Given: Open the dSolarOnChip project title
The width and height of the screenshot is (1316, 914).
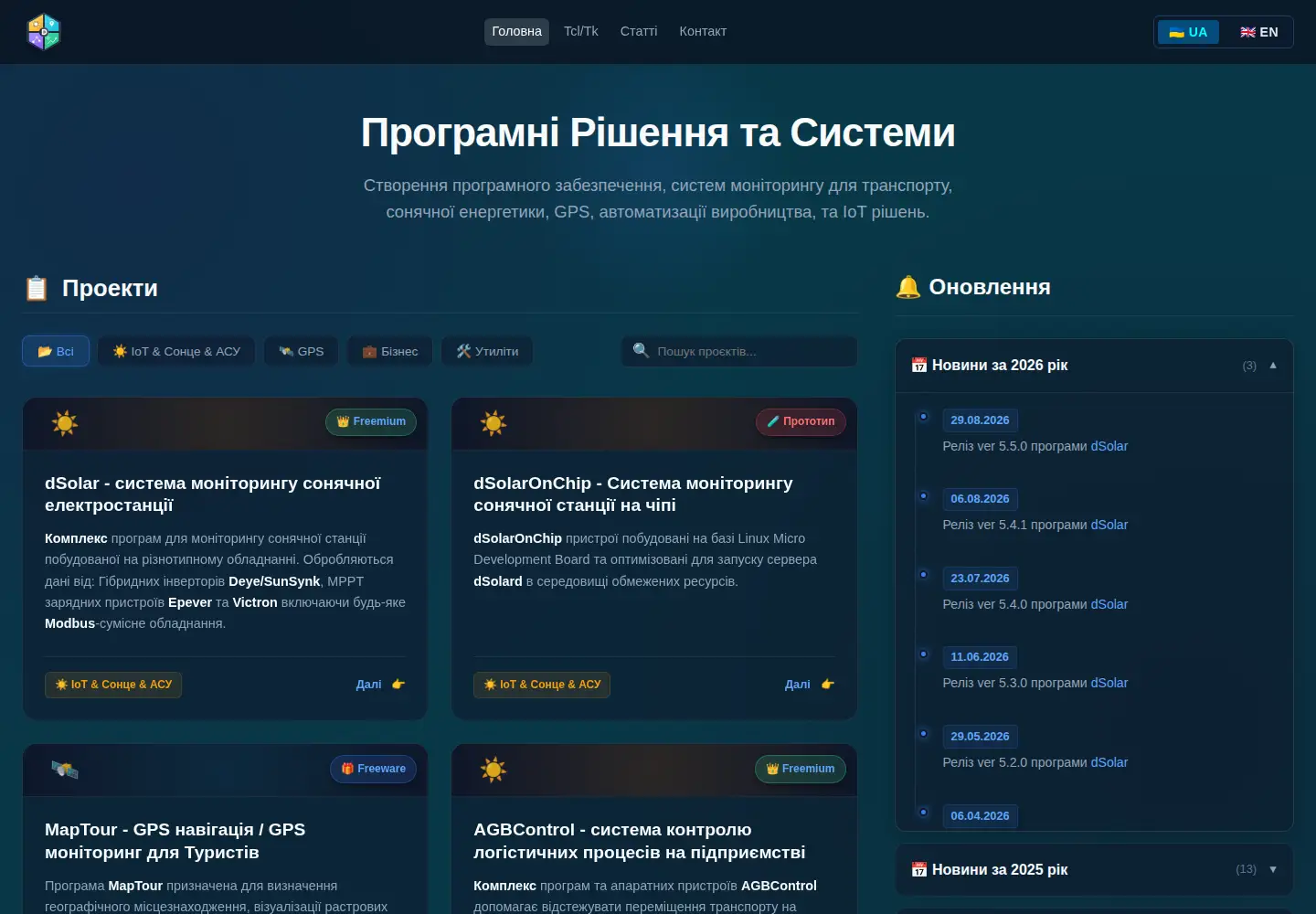Looking at the screenshot, I should (x=633, y=494).
